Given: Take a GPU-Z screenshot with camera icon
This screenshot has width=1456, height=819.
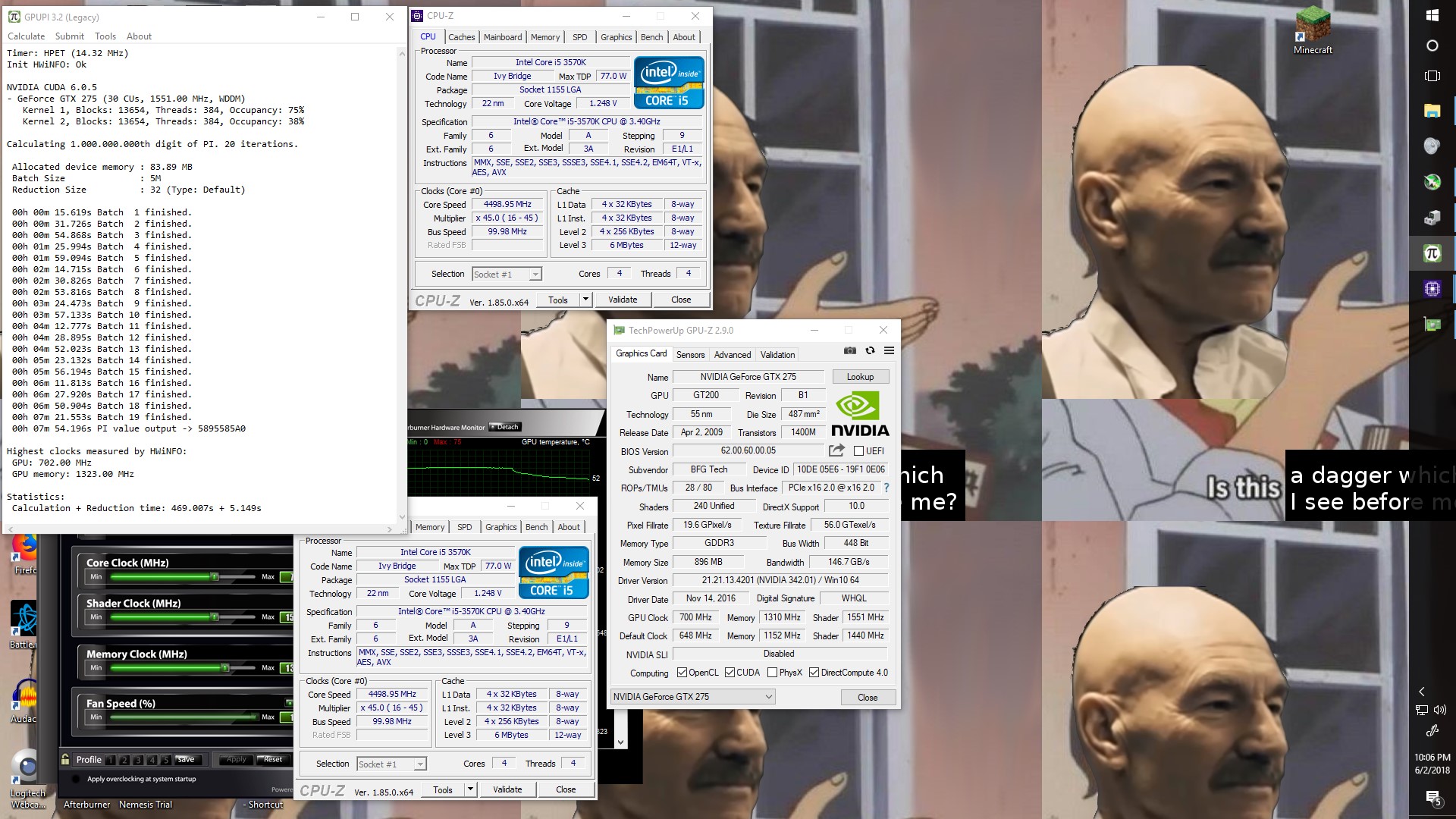Looking at the screenshot, I should pyautogui.click(x=850, y=350).
